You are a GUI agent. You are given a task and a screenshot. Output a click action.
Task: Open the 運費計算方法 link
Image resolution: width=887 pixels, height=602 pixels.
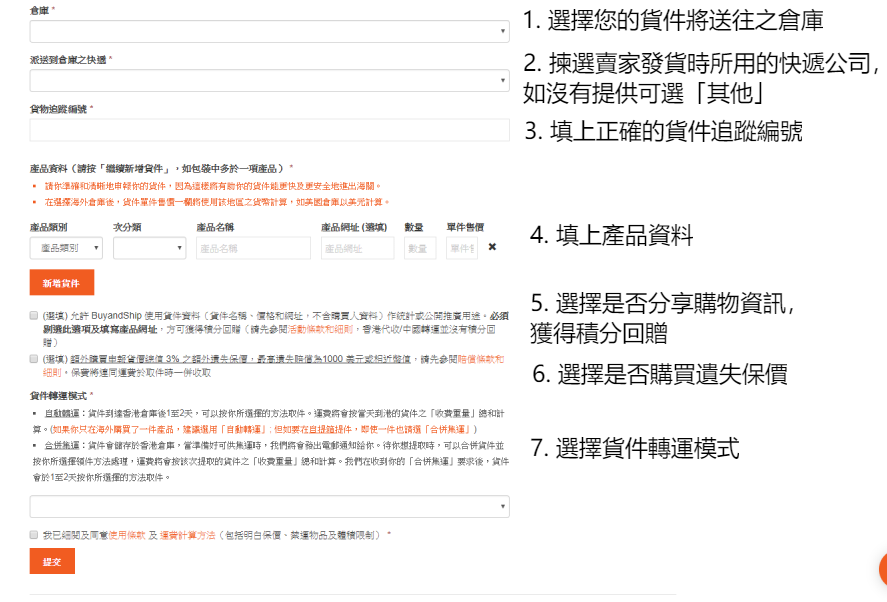click(187, 536)
